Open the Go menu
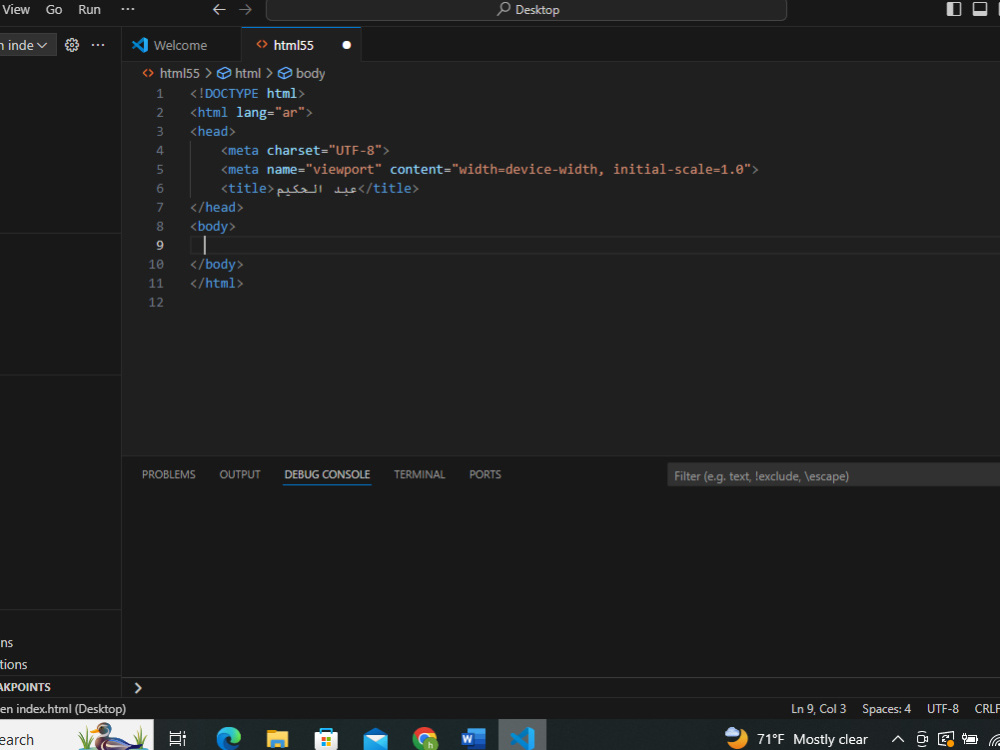The height and width of the screenshot is (750, 1000). tap(54, 10)
